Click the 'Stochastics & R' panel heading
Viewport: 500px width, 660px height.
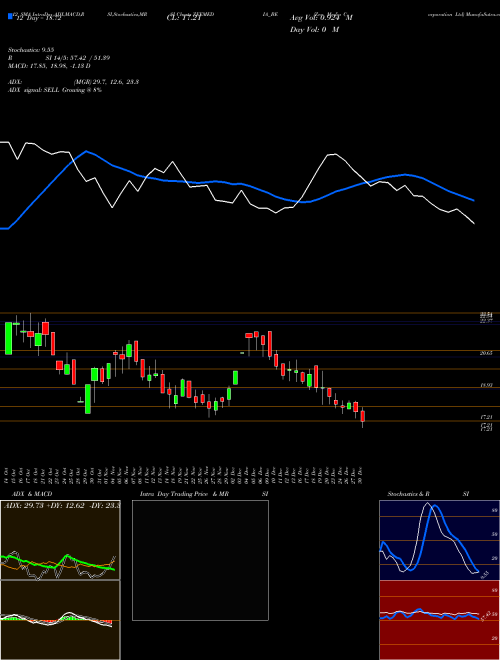coord(410,494)
